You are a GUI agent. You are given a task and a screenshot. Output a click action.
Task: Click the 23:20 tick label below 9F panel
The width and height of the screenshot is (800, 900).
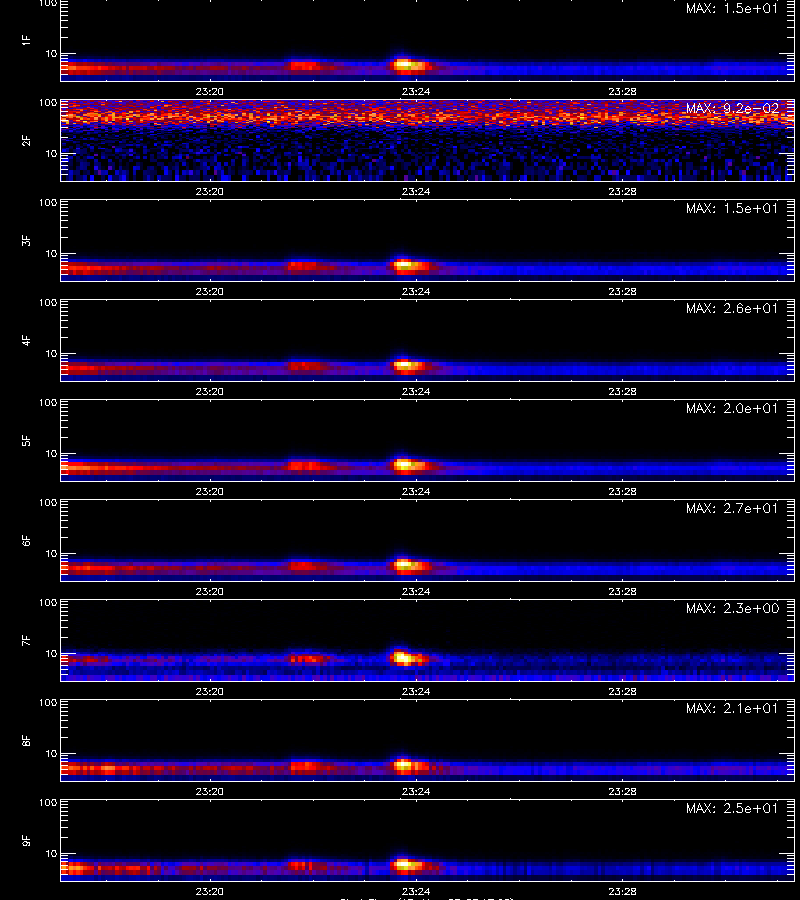pos(209,891)
